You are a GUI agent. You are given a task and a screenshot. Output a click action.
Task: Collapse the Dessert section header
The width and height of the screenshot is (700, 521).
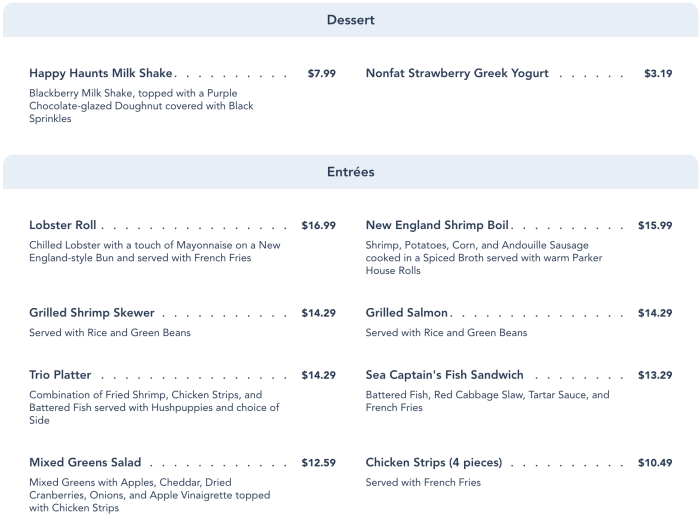coord(350,20)
